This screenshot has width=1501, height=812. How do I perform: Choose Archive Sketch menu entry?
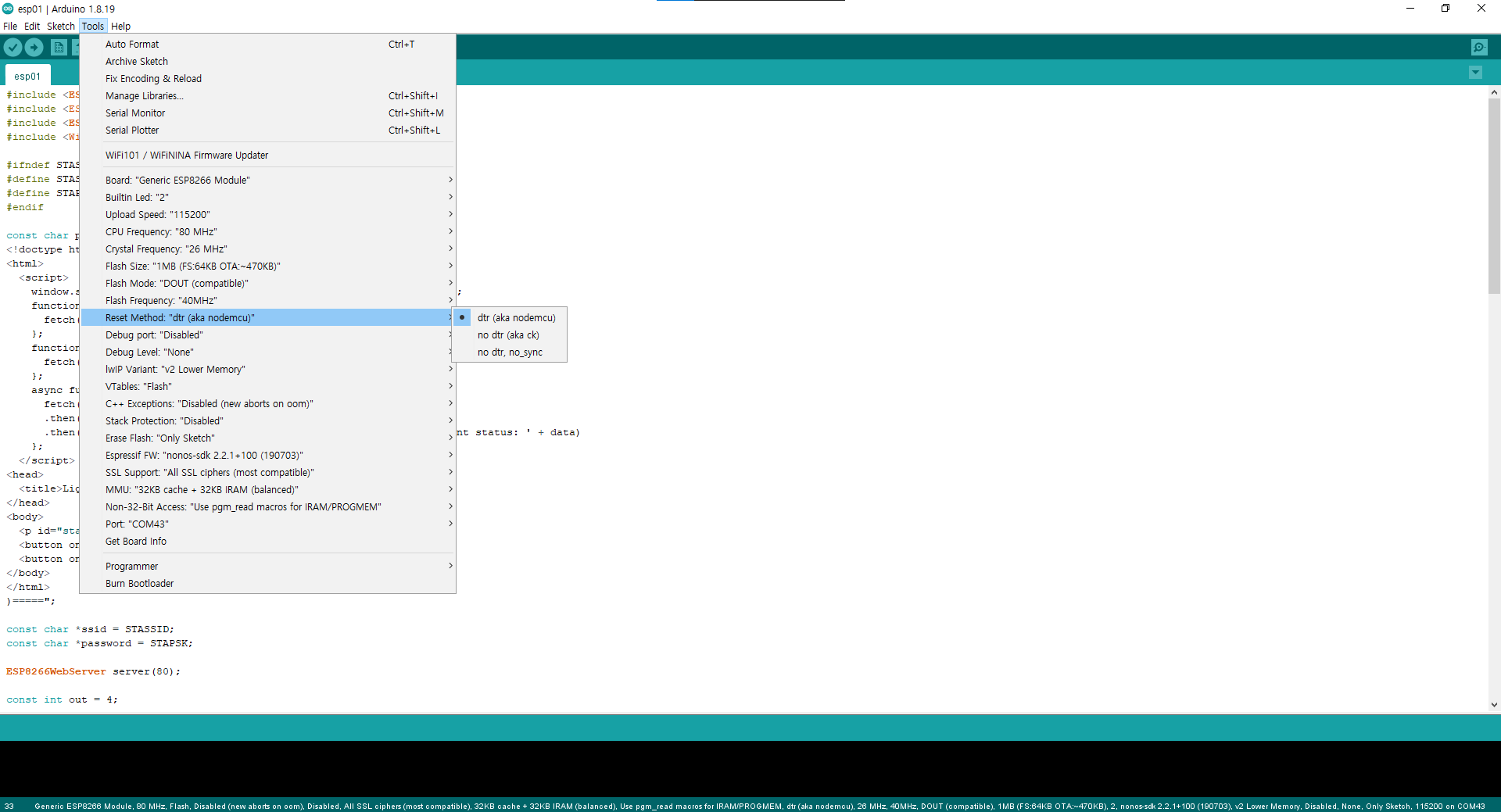click(x=267, y=62)
